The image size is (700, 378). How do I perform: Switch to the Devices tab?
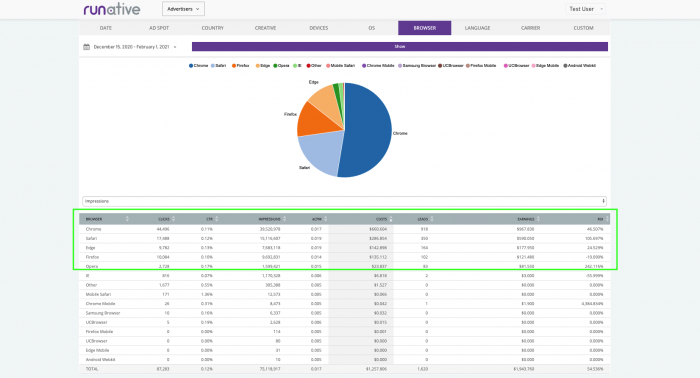click(x=319, y=28)
